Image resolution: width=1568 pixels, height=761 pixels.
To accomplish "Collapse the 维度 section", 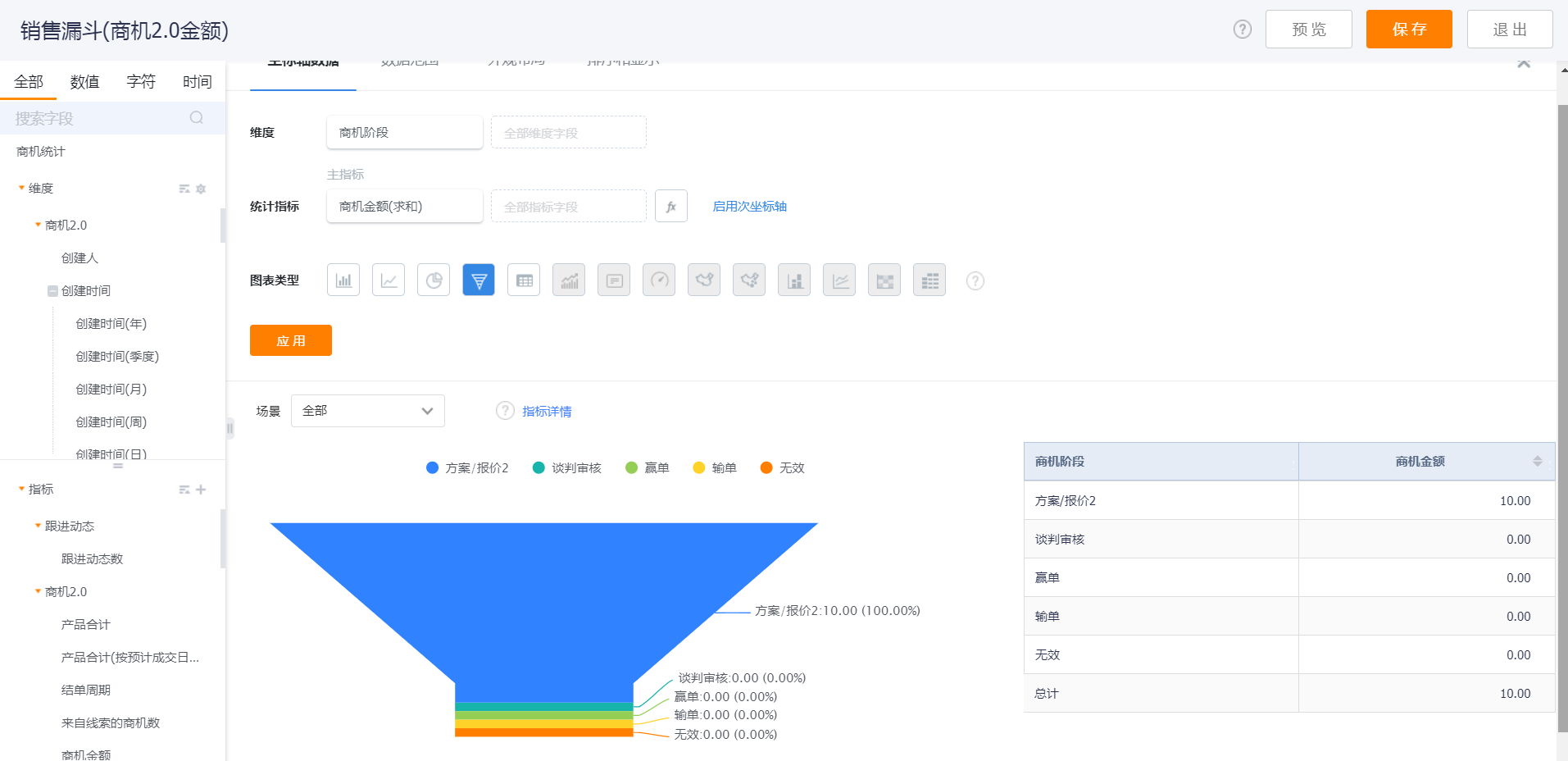I will pyautogui.click(x=21, y=188).
